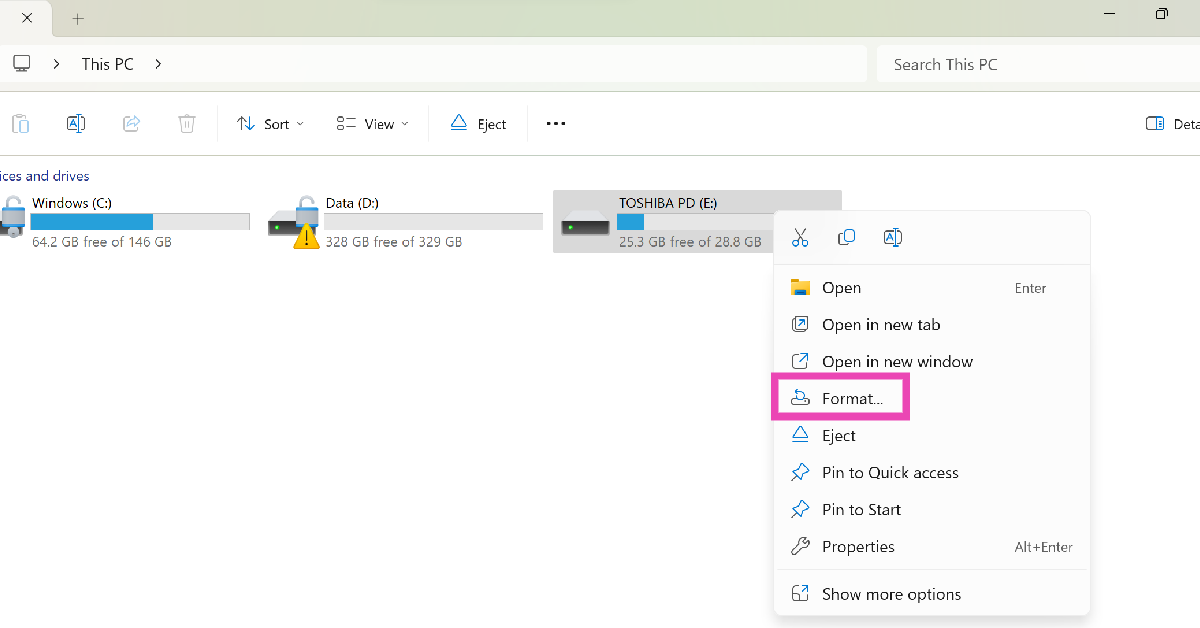Click the Cut icon in the context menu
Screen dimensions: 1200x628
click(x=799, y=237)
